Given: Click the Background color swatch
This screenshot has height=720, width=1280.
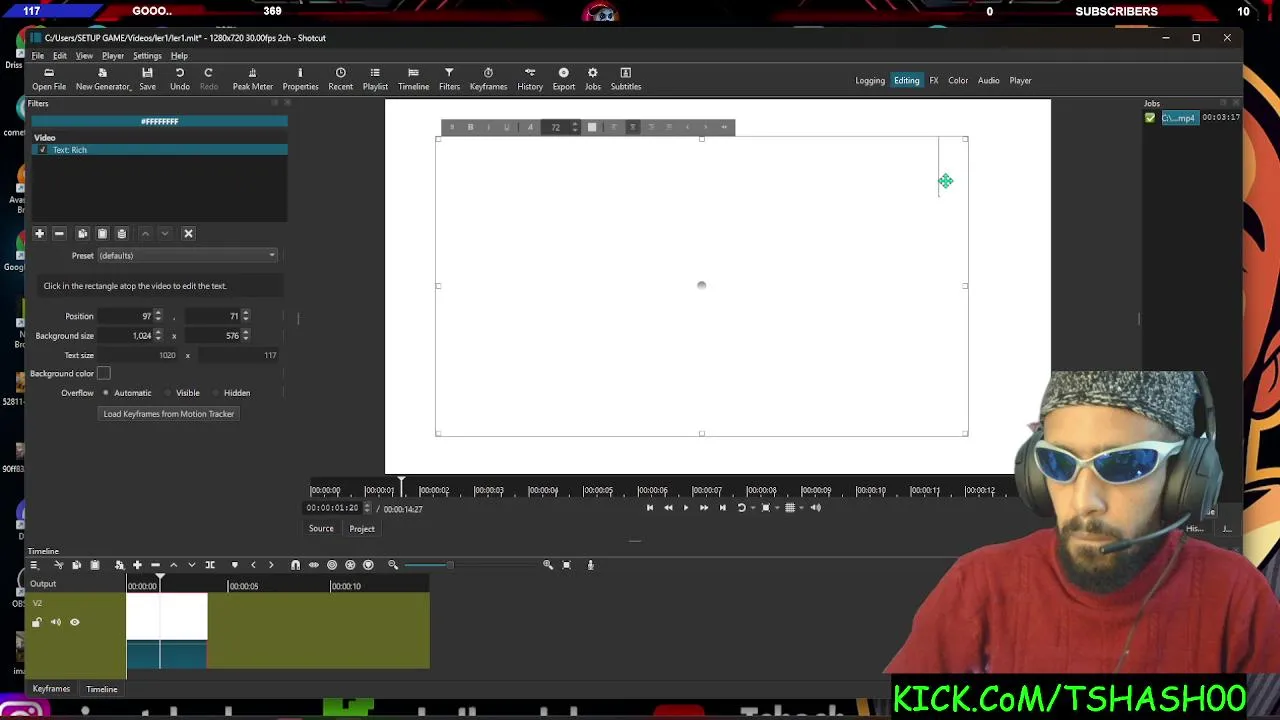Looking at the screenshot, I should click(x=103, y=373).
